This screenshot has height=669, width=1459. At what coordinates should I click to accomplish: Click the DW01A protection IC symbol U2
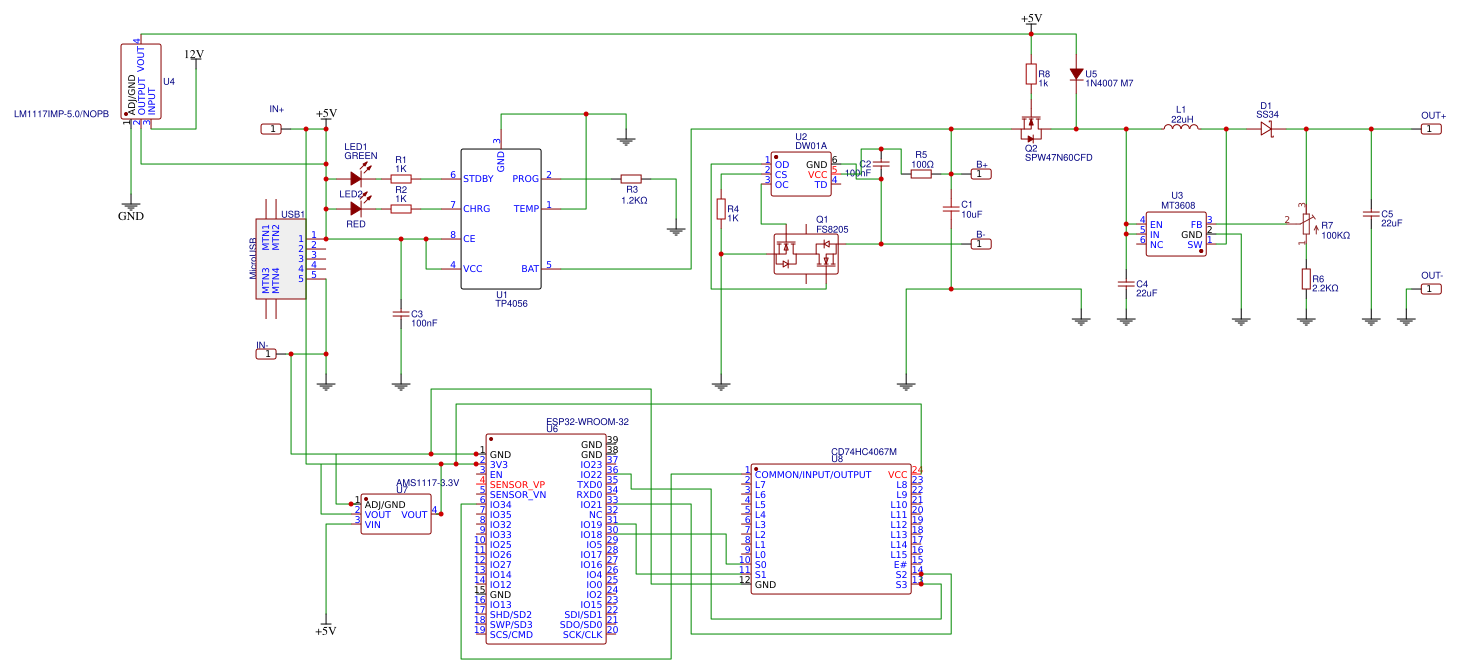800,175
